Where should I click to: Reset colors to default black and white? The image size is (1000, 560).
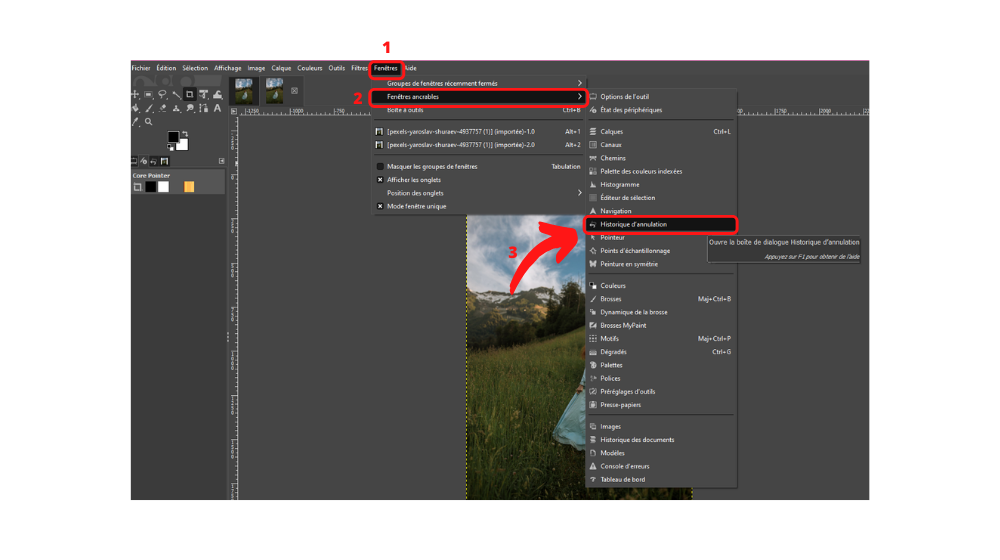tap(170, 147)
